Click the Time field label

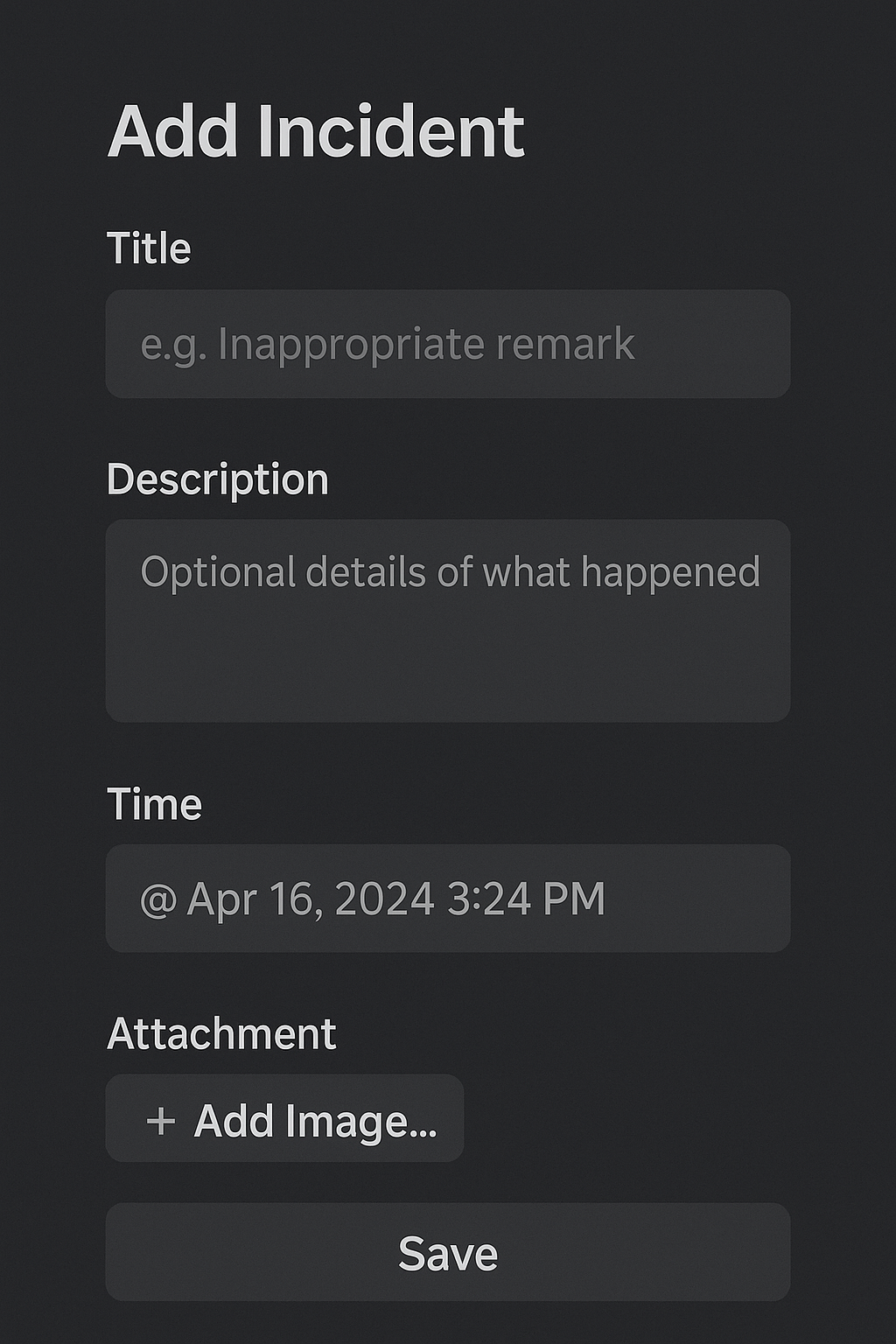pos(155,804)
